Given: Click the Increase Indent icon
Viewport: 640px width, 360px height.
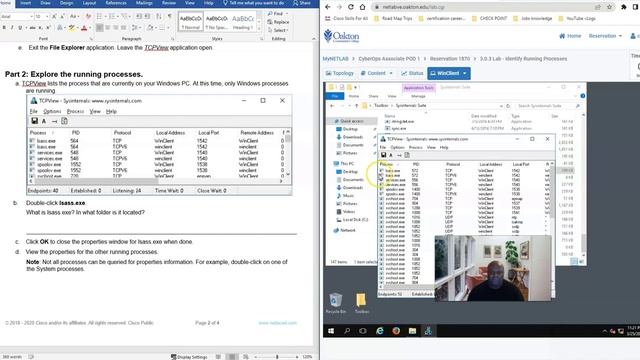Looking at the screenshot, I should [147, 16].
